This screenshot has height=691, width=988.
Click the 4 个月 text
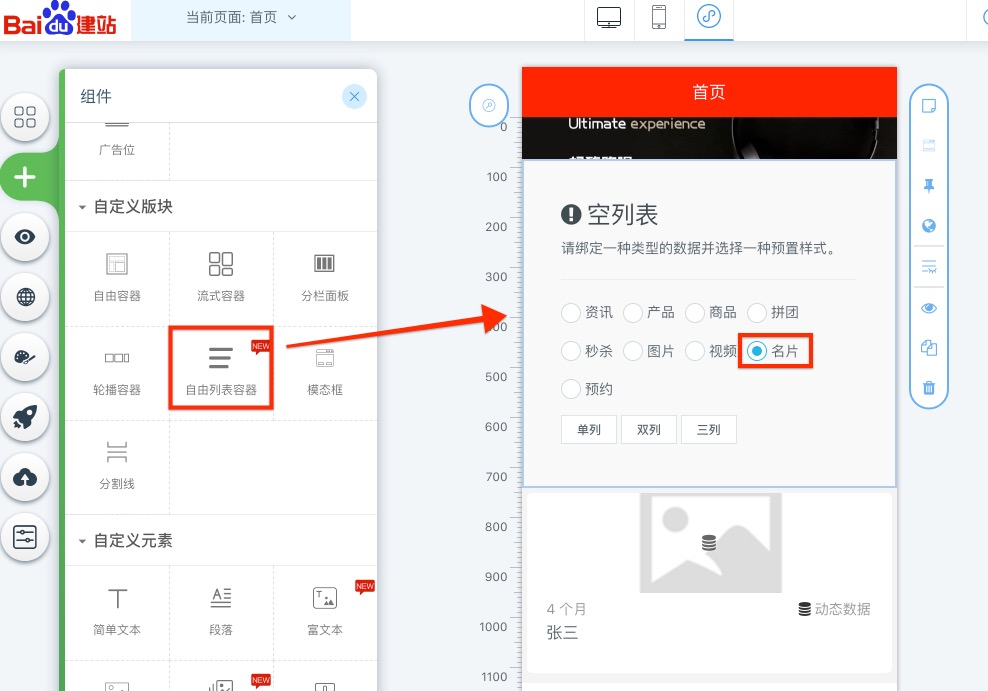(x=566, y=609)
